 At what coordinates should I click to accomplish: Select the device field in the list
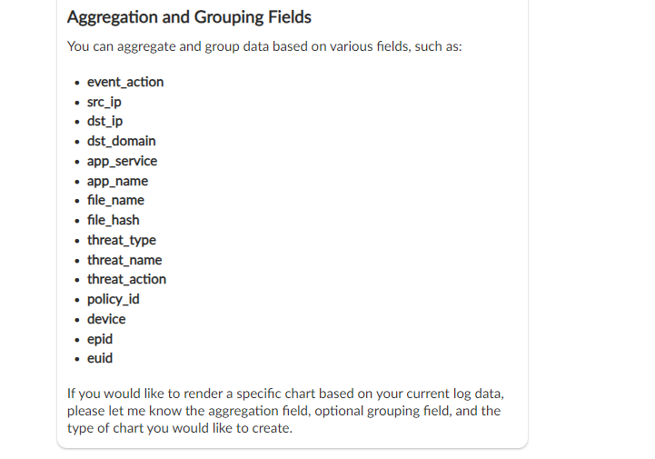coord(106,319)
